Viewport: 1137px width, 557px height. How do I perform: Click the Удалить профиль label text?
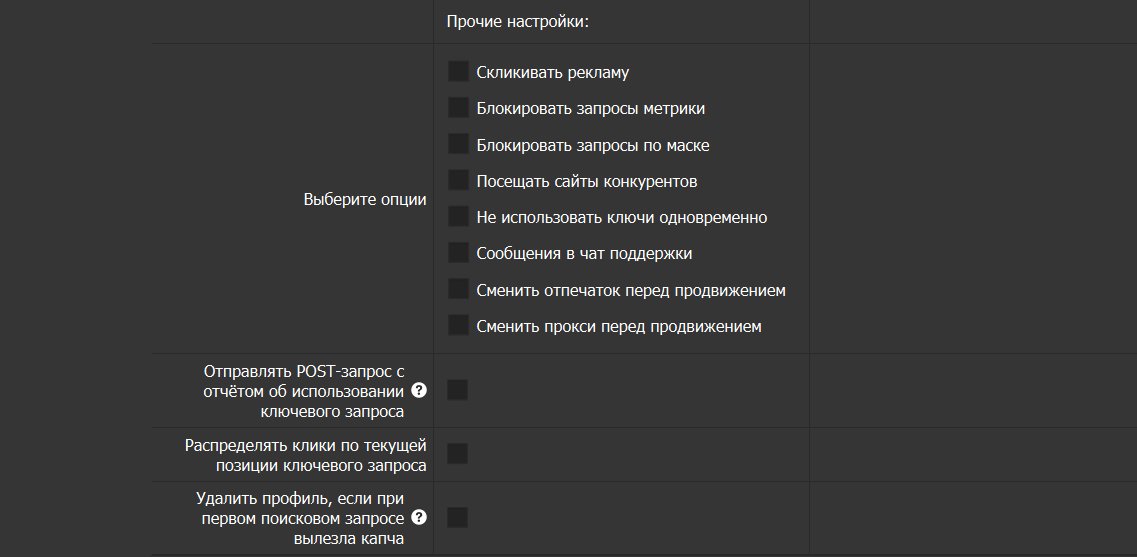pos(303,518)
